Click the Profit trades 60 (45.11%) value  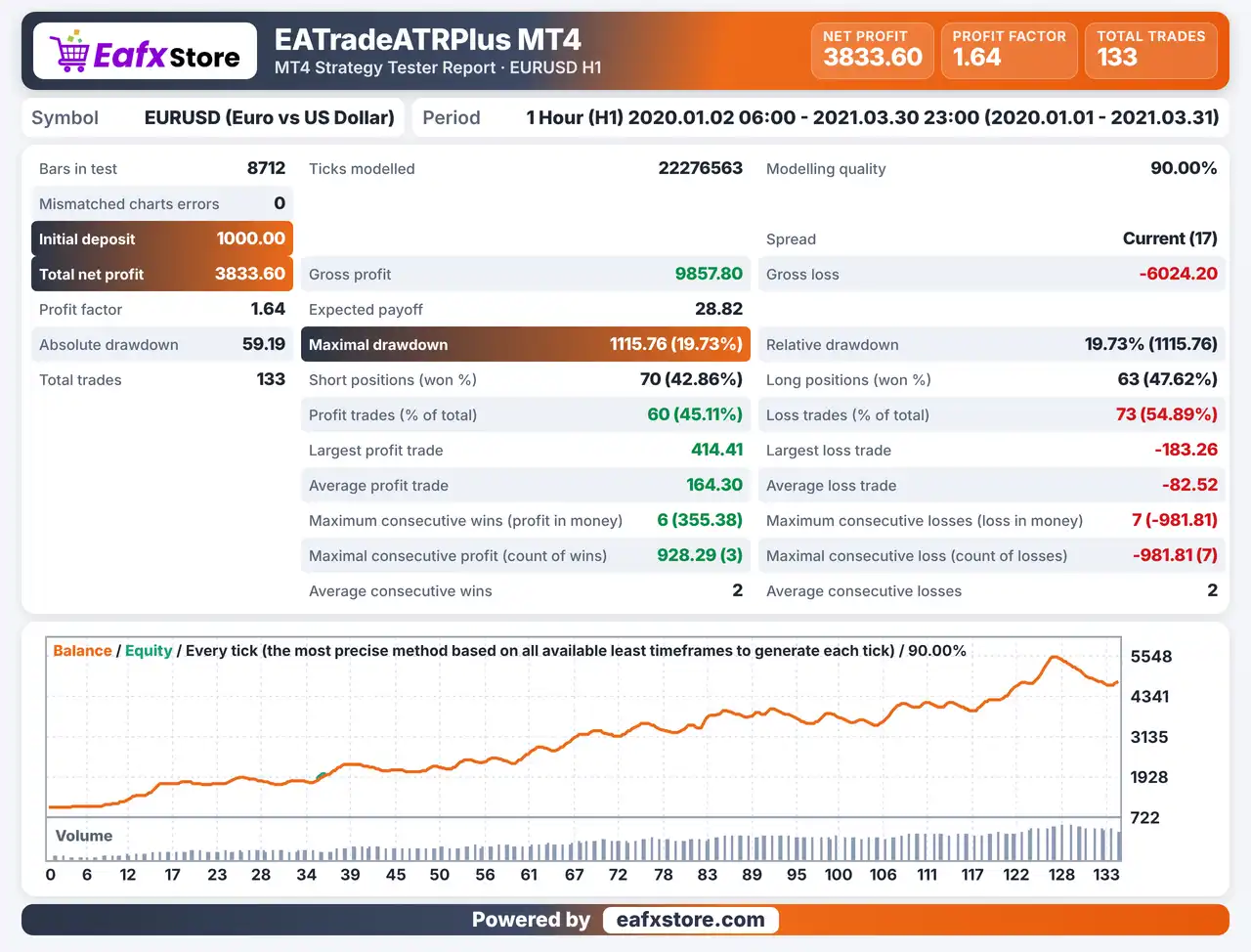(695, 414)
